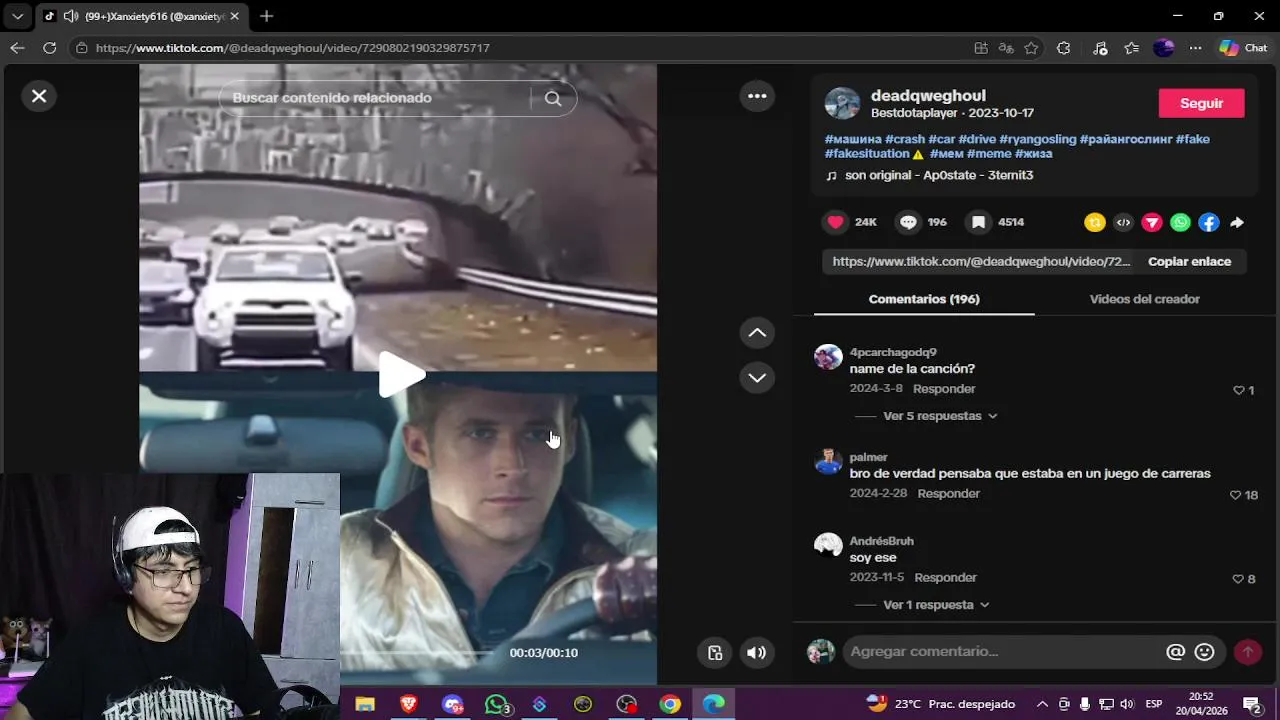Open the #meme hashtag

tap(988, 154)
